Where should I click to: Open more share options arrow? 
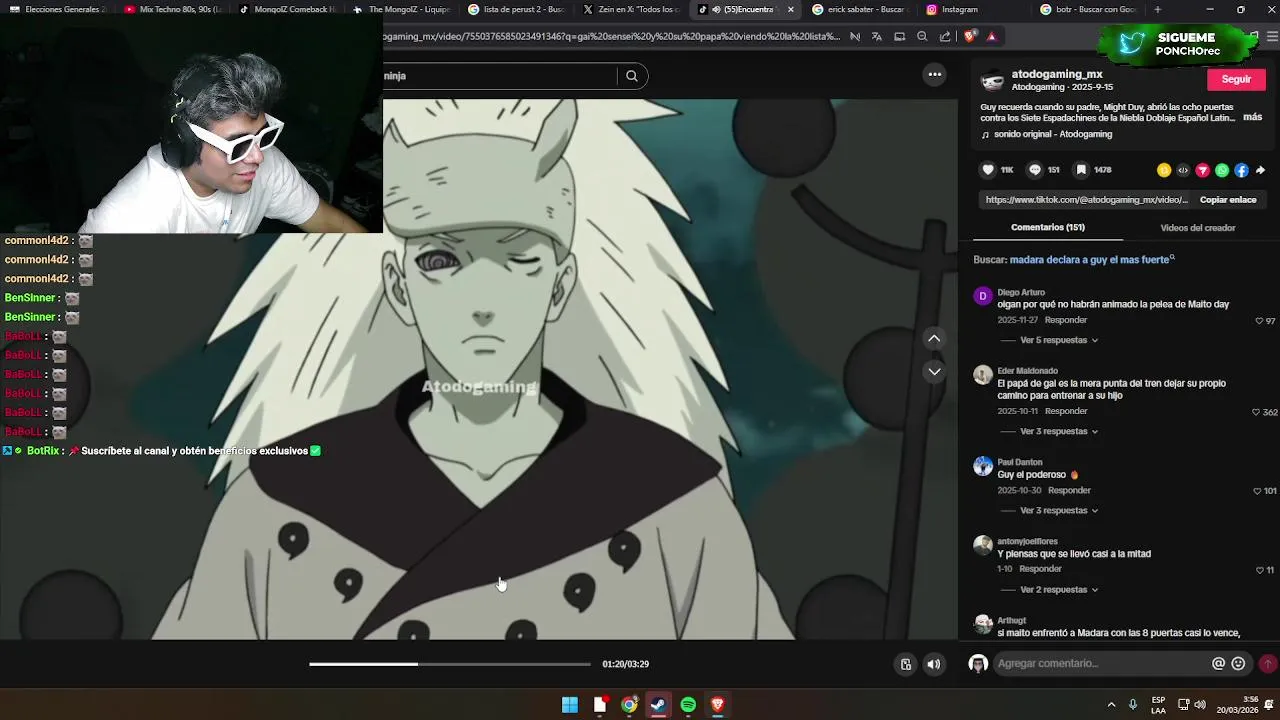coord(1260,170)
